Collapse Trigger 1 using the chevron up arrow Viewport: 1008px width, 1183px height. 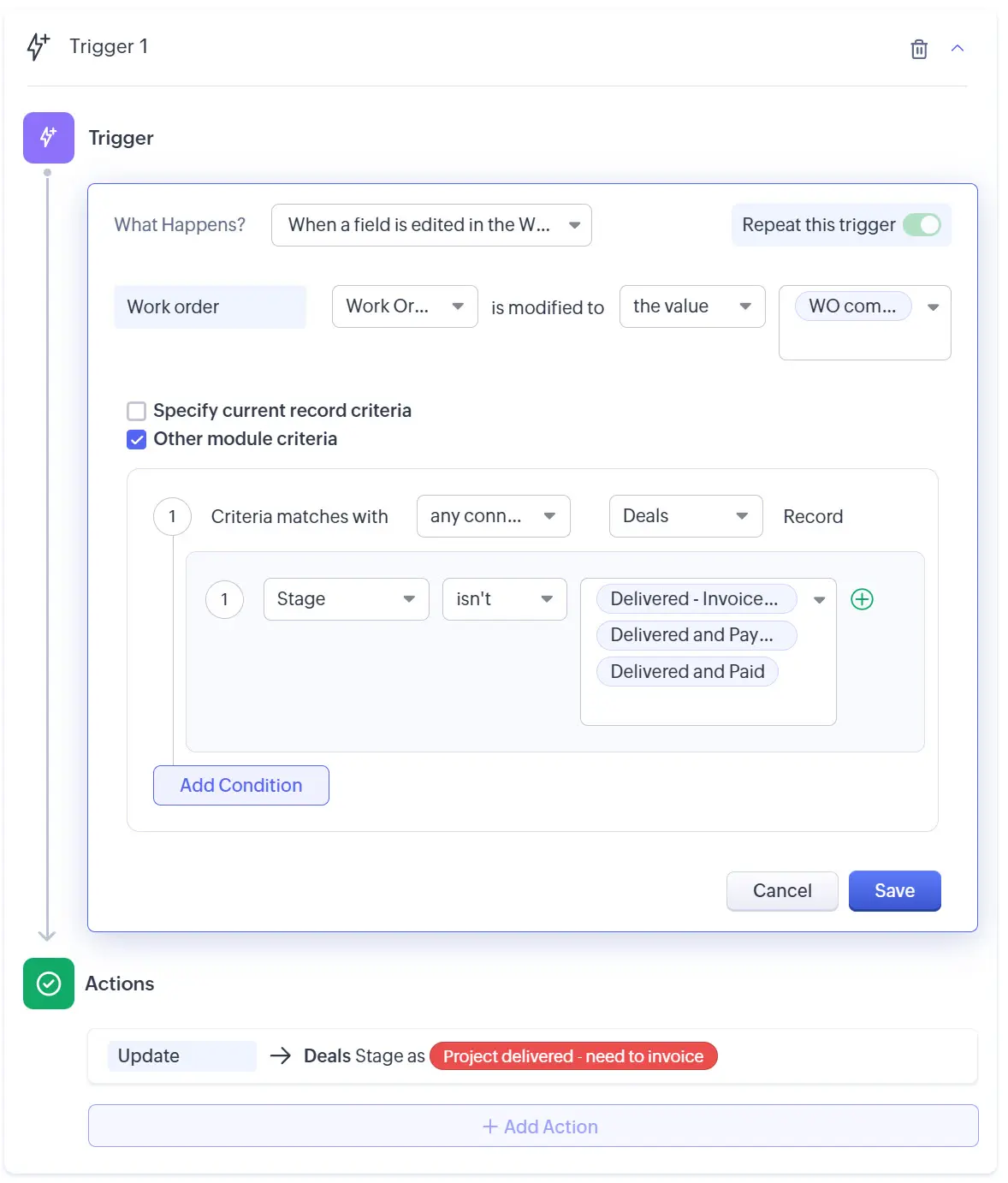click(x=958, y=49)
